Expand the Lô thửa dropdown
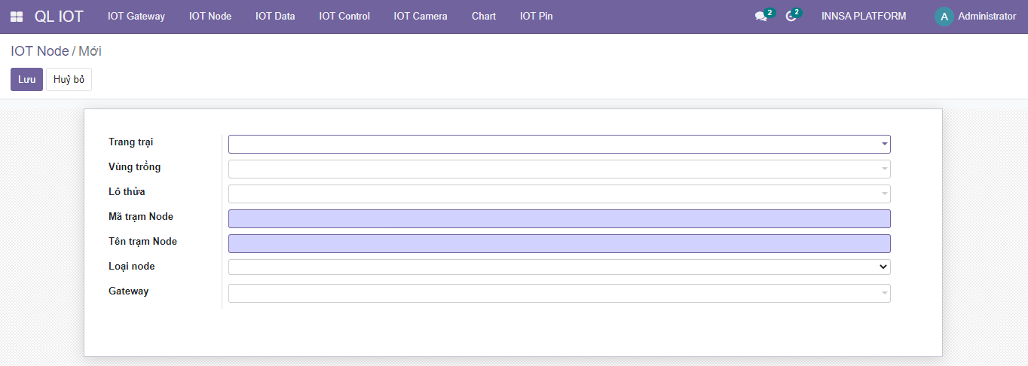The height and width of the screenshot is (366, 1028). [x=559, y=193]
